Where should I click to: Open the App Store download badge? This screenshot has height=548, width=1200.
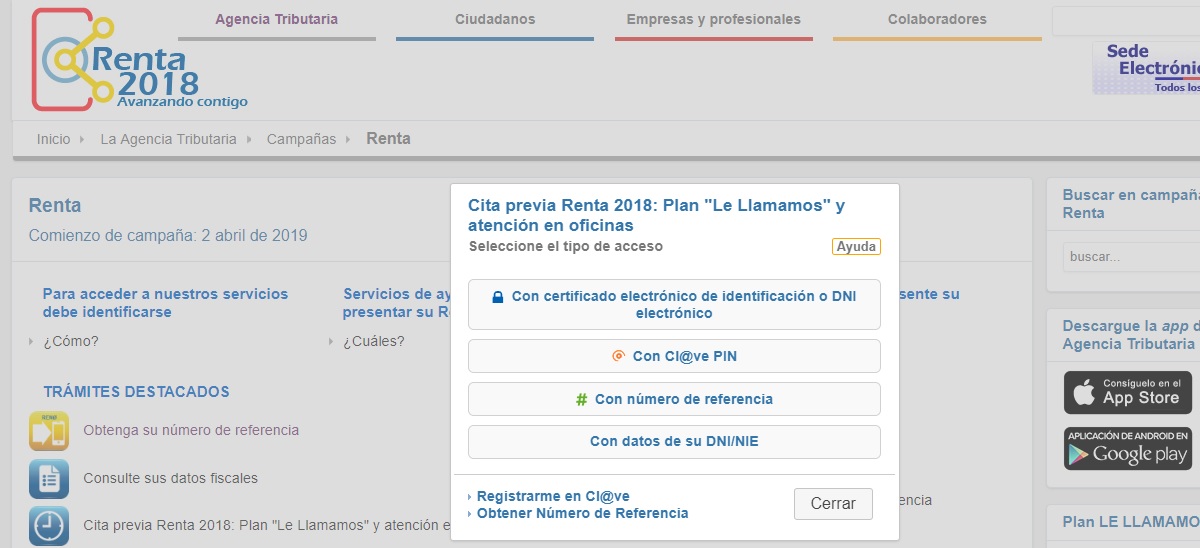pyautogui.click(x=1127, y=392)
